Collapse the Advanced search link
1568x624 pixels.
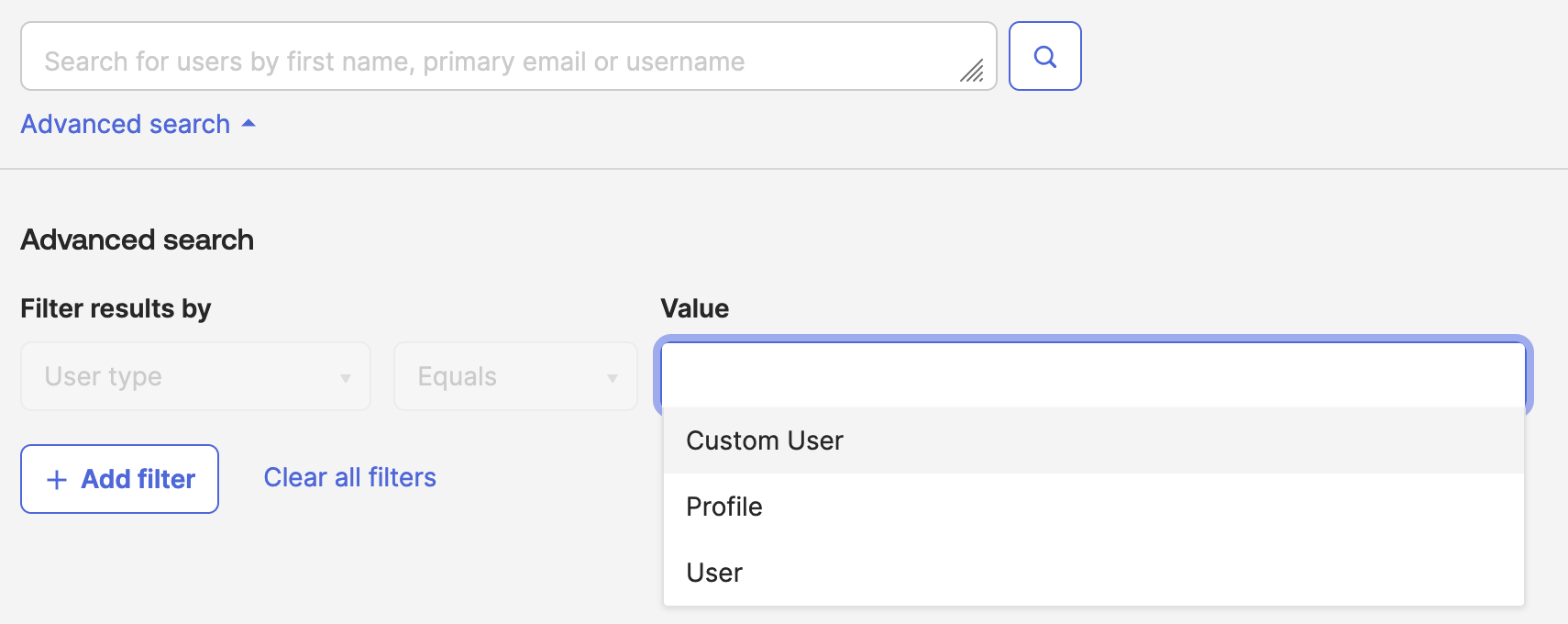pos(126,124)
